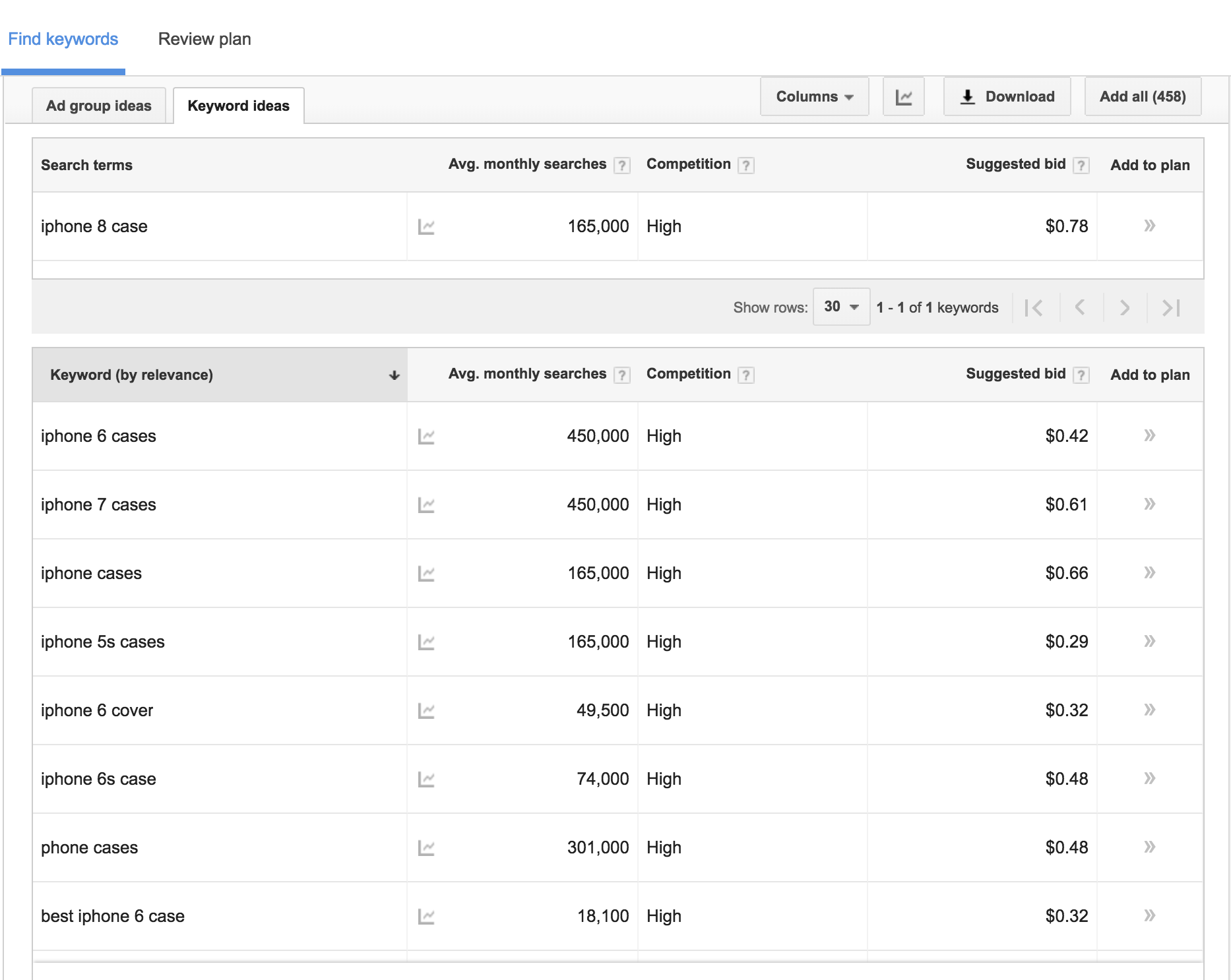Click the $0.29 suggested bid value
Viewport: 1231px width, 980px height.
(x=1067, y=642)
